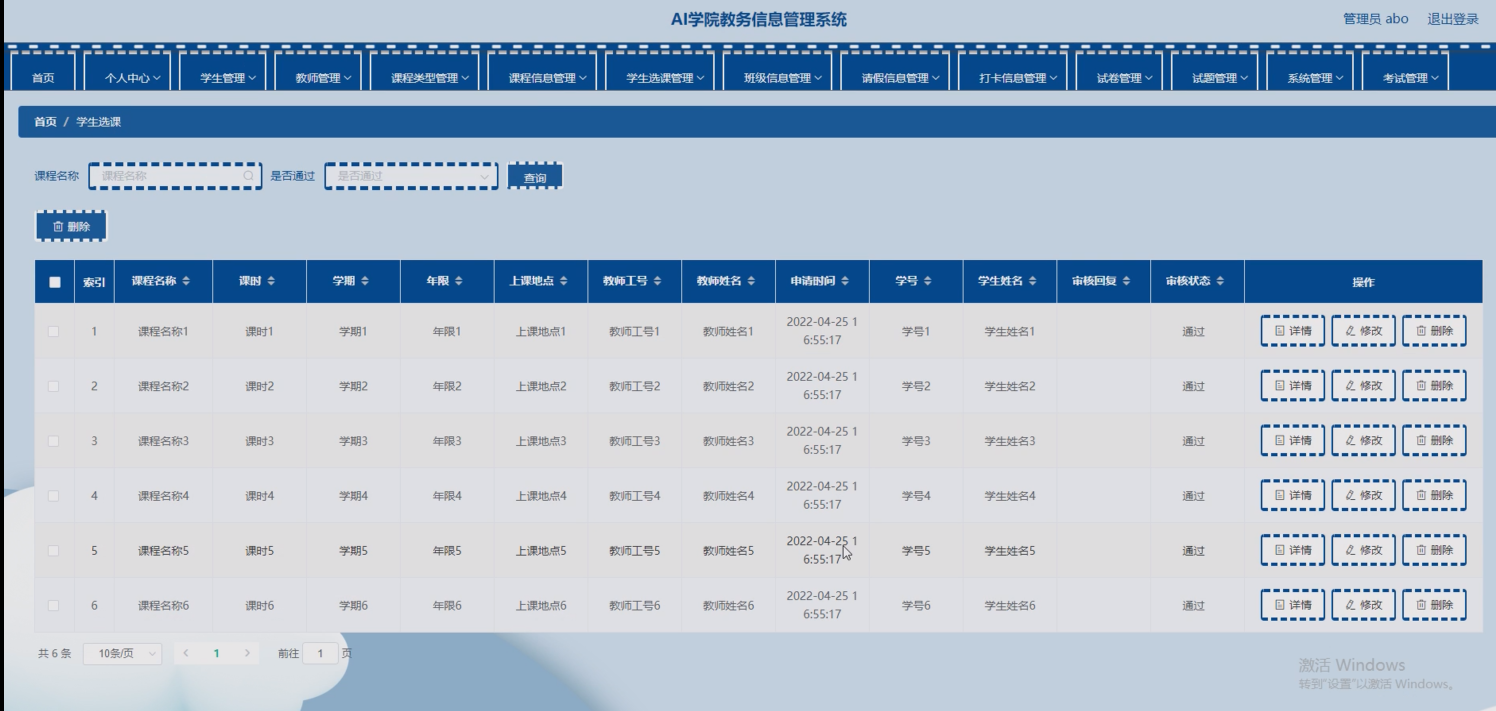Click 退出登录 to log out
This screenshot has width=1496, height=711.
click(1452, 19)
